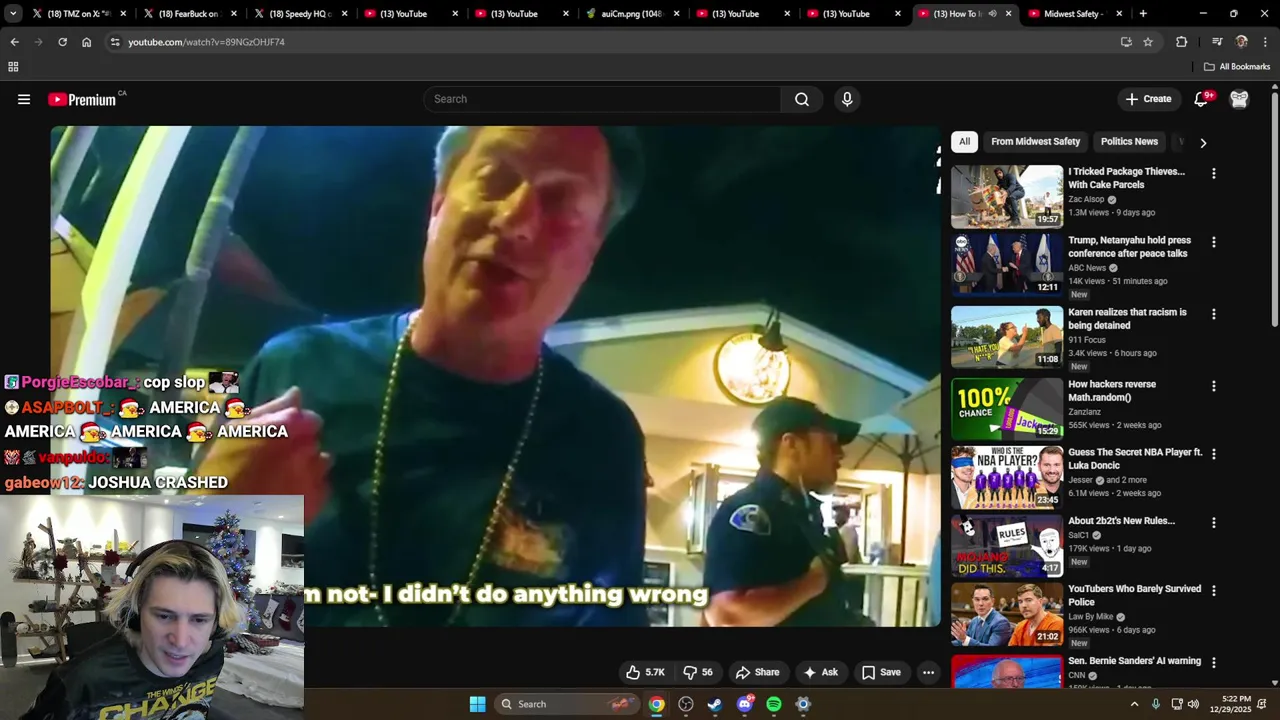The height and width of the screenshot is (720, 1280).
Task: Open YouTubers Who Barely Survived Police title
Action: point(1134,595)
